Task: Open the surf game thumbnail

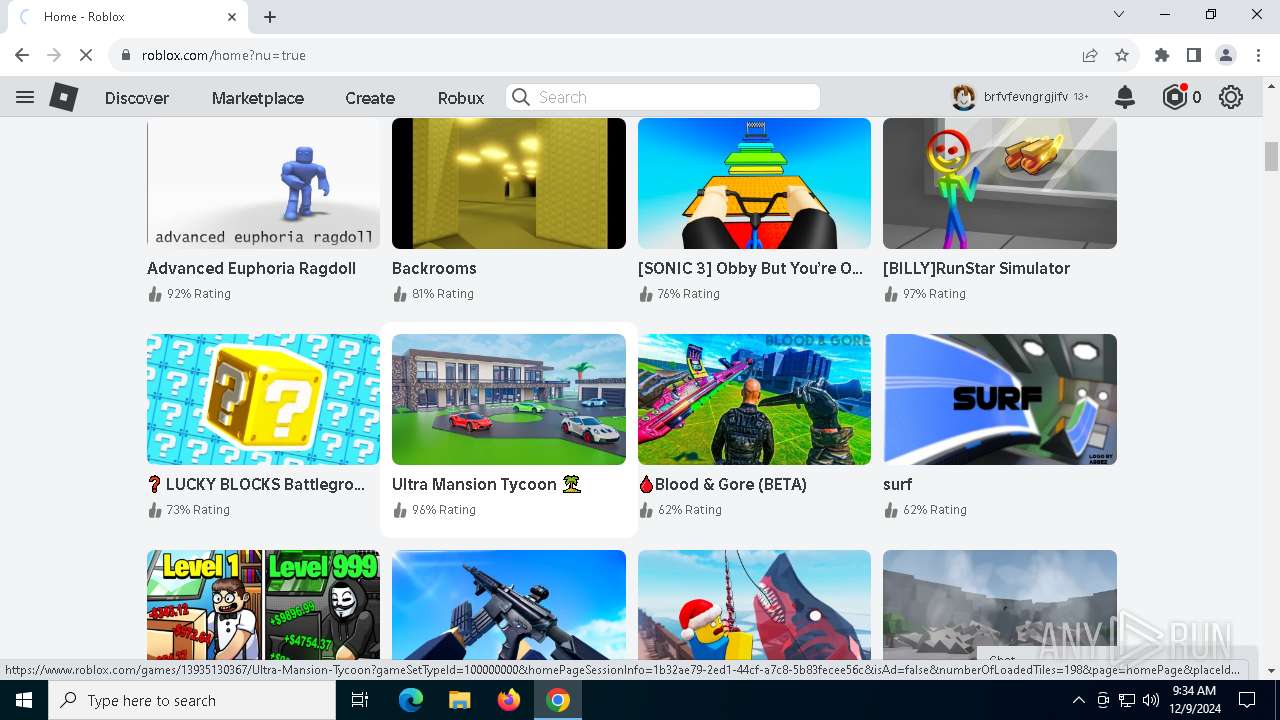Action: pyautogui.click(x=1000, y=399)
